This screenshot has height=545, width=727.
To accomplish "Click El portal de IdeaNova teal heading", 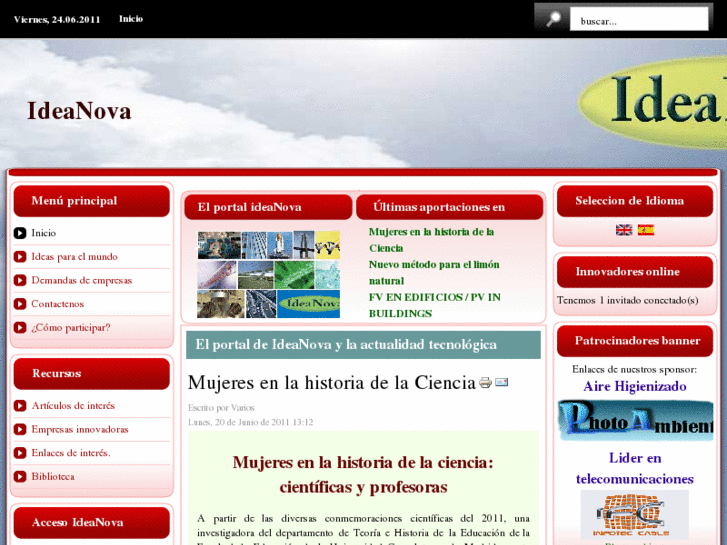I will (363, 345).
